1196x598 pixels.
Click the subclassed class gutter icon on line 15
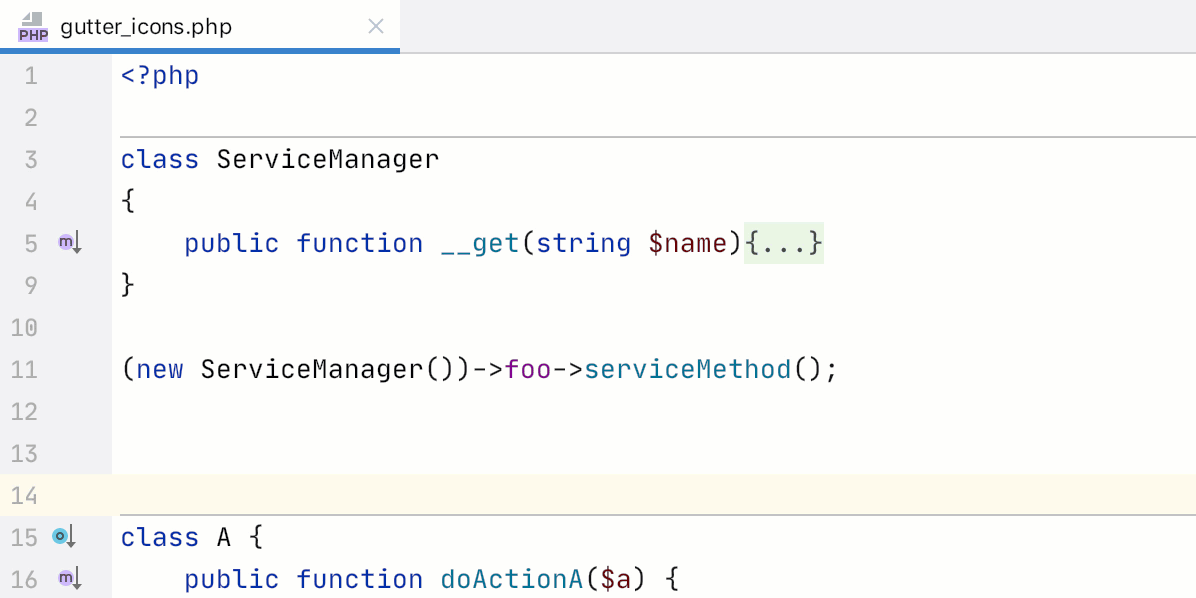64,537
